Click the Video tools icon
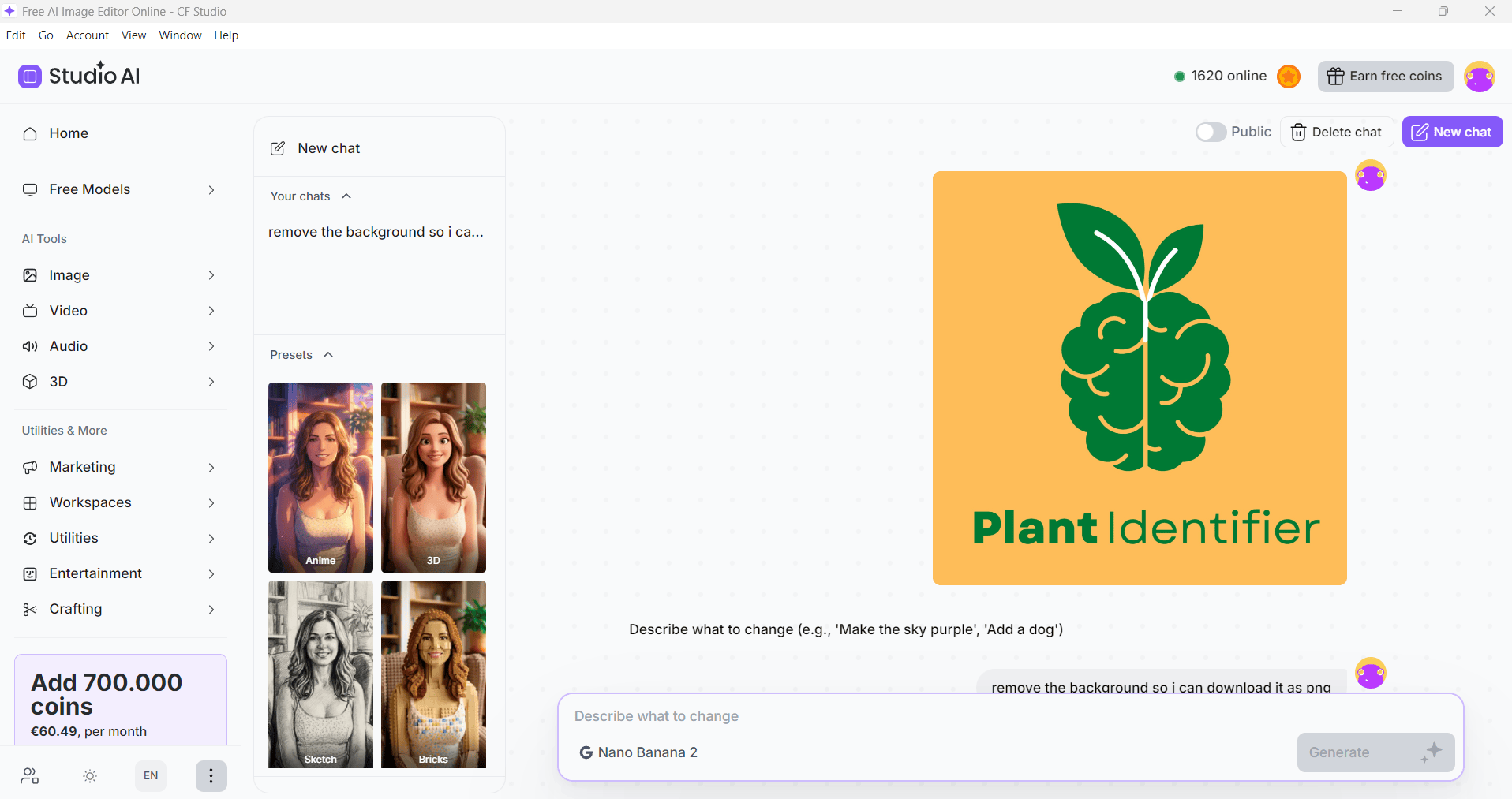Viewport: 1512px width, 799px height. pos(30,311)
